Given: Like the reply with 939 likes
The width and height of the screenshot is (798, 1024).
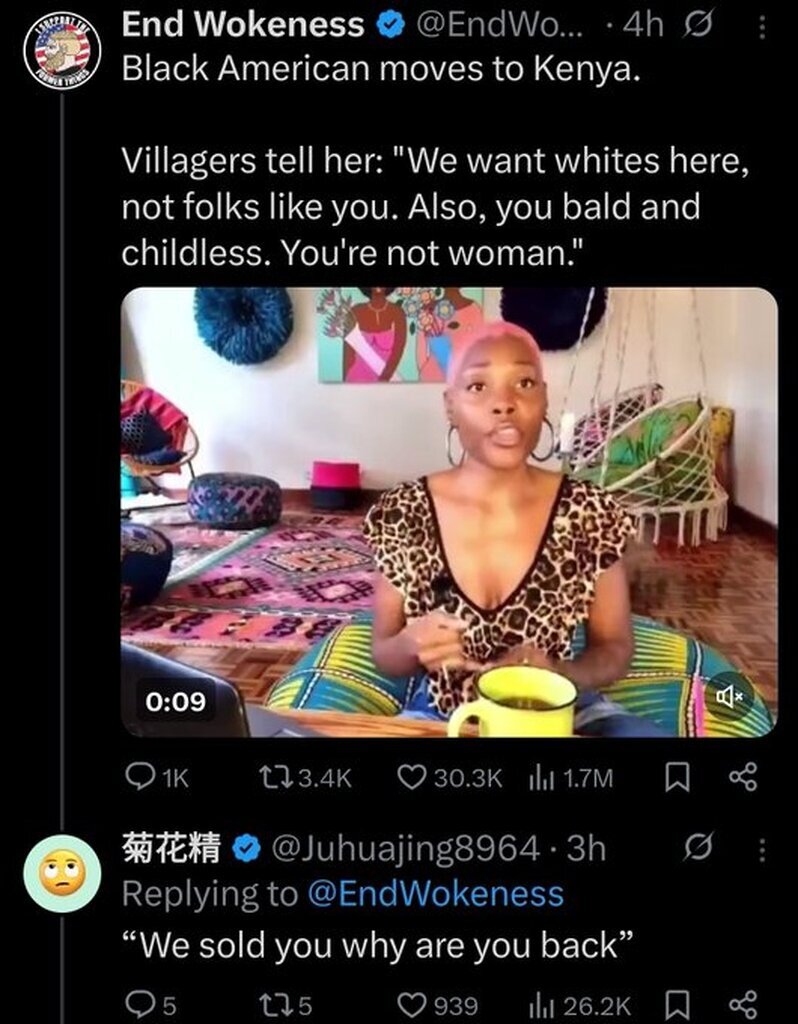Looking at the screenshot, I should (438, 1005).
